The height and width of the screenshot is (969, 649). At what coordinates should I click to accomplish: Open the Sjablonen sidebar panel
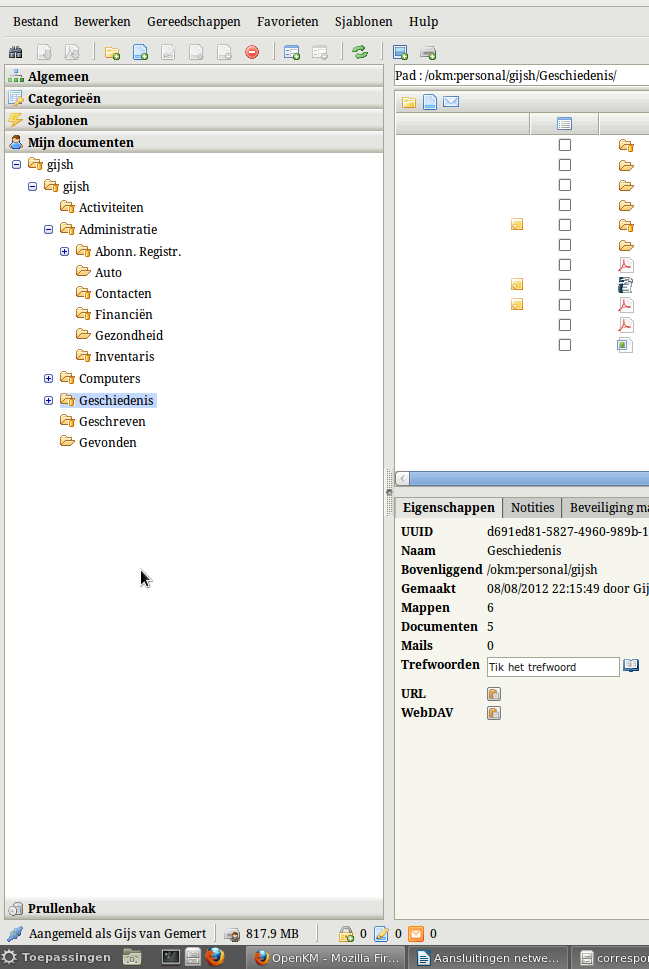click(194, 121)
